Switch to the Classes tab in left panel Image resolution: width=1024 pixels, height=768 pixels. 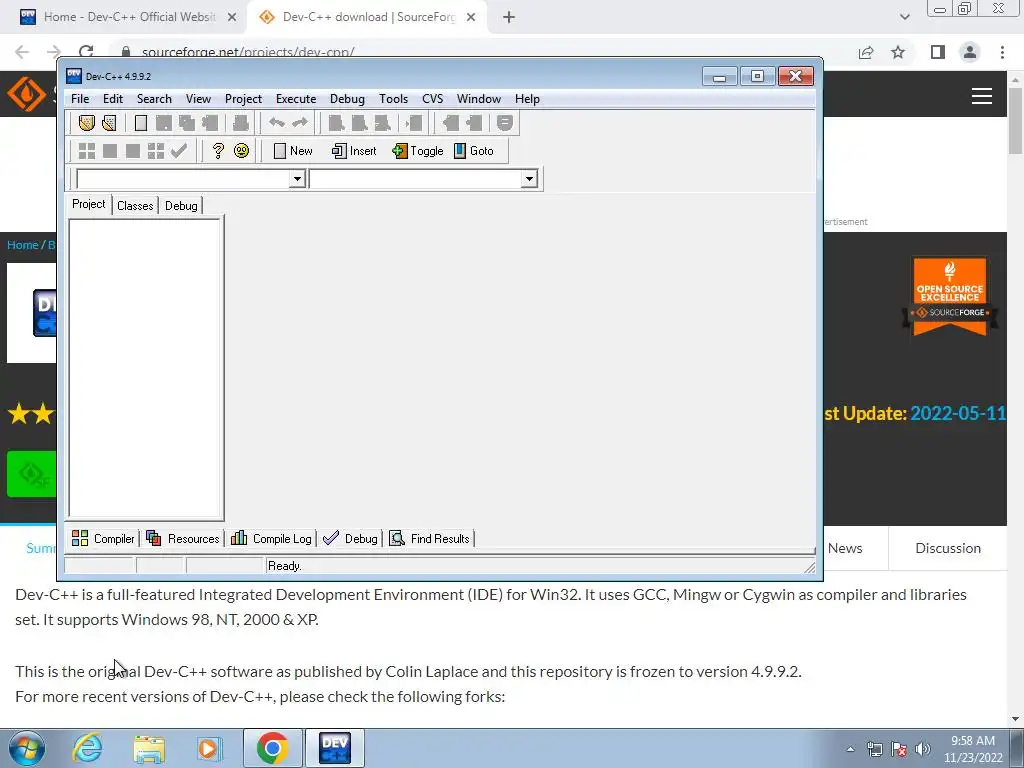(x=135, y=206)
